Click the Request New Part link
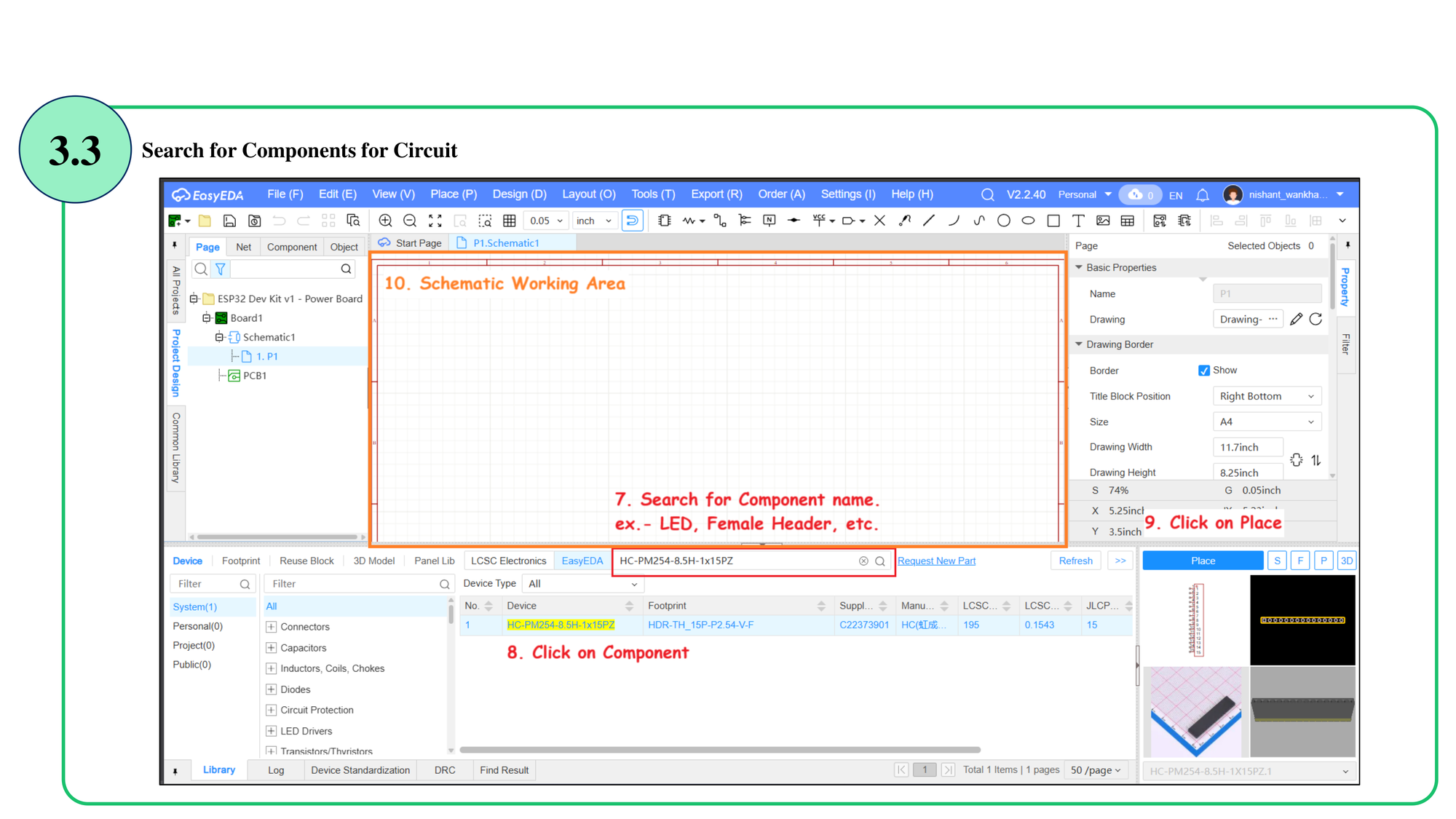Image resolution: width=1456 pixels, height=819 pixels. point(936,561)
